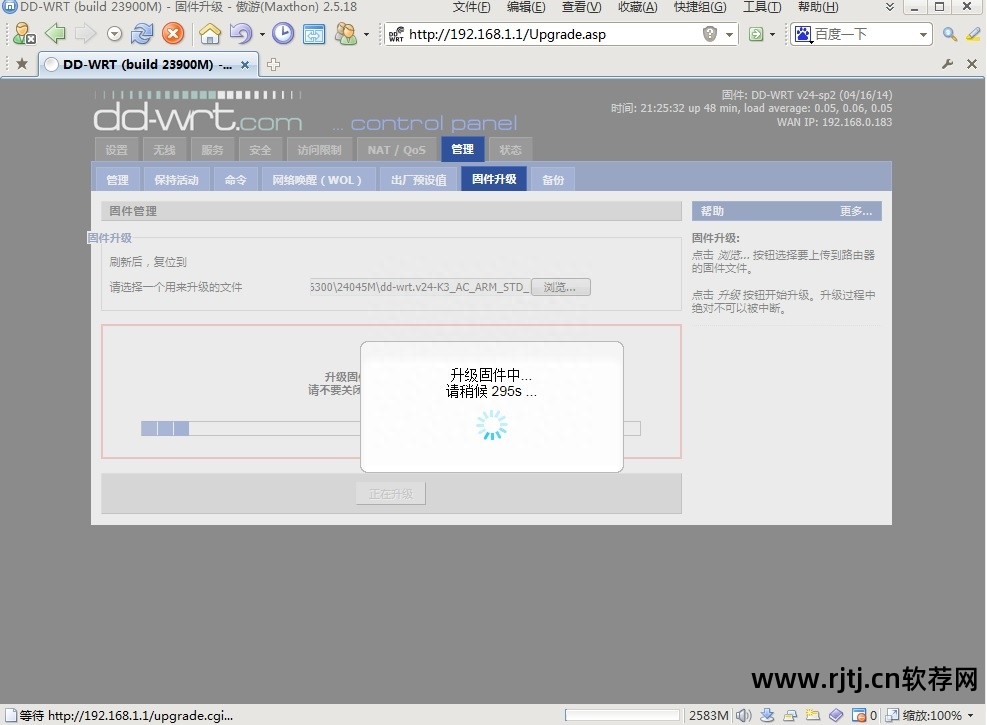The width and height of the screenshot is (987, 725).
Task: Expand the Go button dropdown arrow
Action: [x=772, y=35]
